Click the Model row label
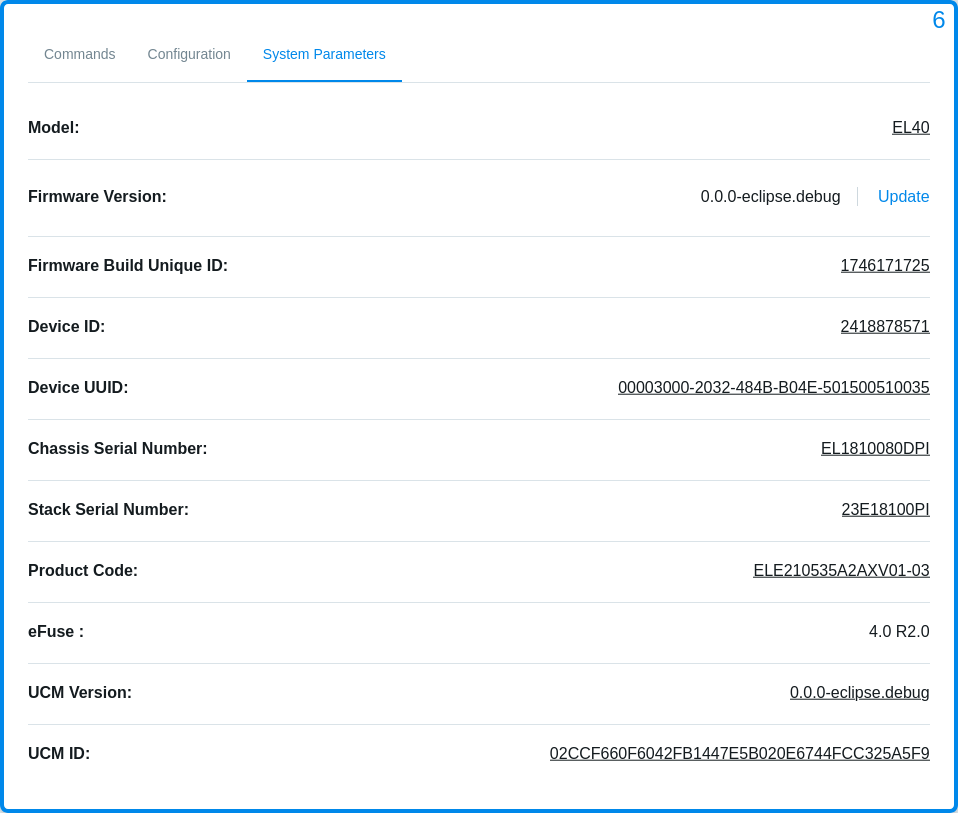Image resolution: width=958 pixels, height=813 pixels. pyautogui.click(x=53, y=127)
